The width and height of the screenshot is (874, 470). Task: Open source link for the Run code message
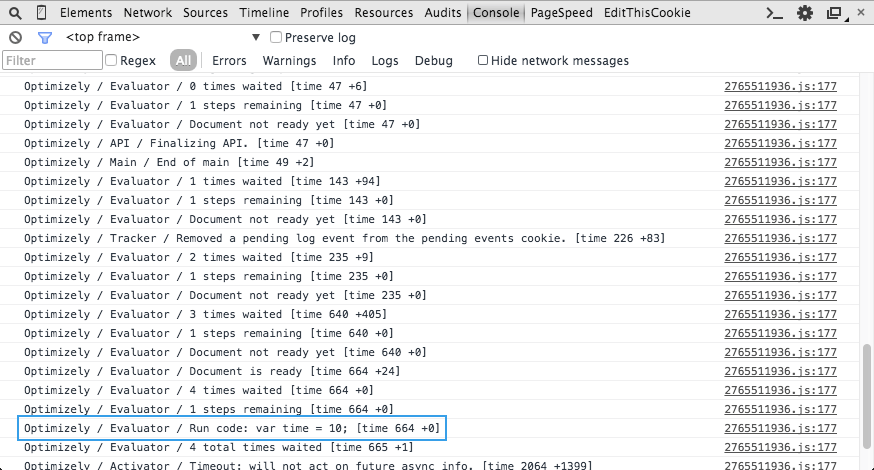780,429
